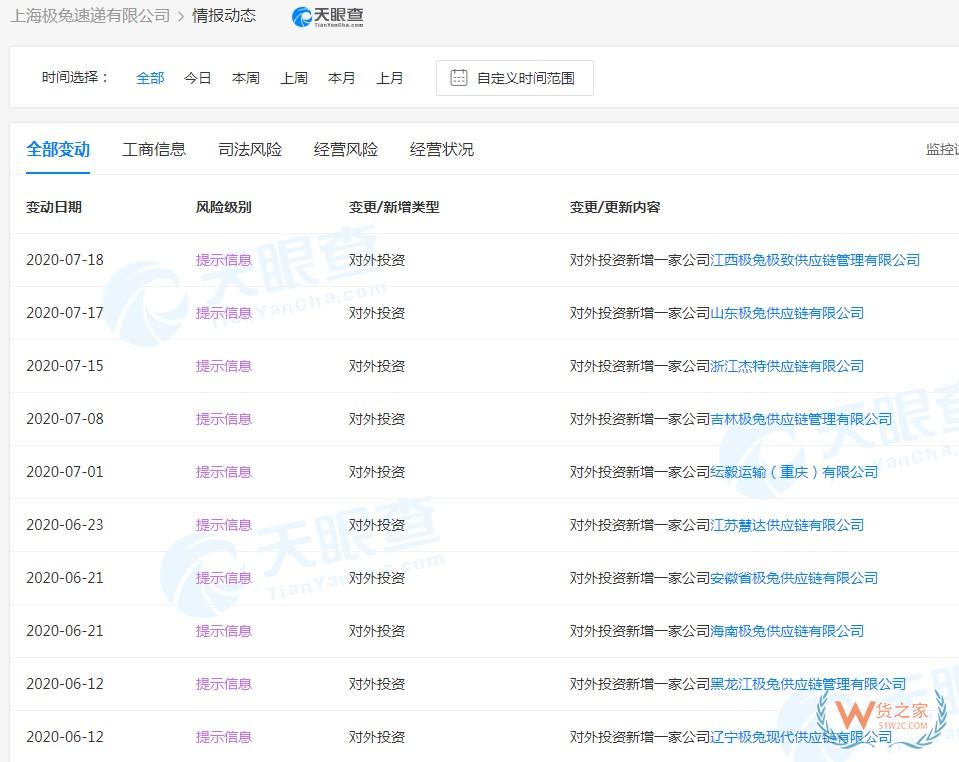Open 黑龙江极兔供应链管理有限公司 link
This screenshot has width=959, height=762.
808,684
